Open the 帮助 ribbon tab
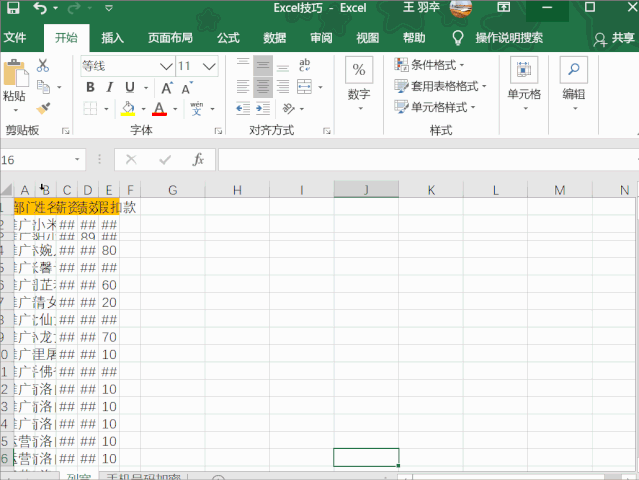The image size is (639, 480). (x=414, y=38)
